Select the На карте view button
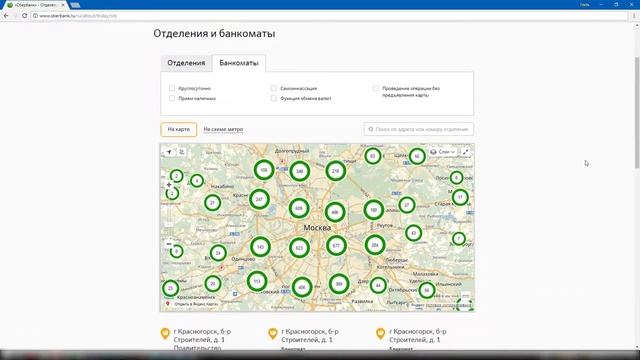This screenshot has height=360, width=640. coord(179,129)
